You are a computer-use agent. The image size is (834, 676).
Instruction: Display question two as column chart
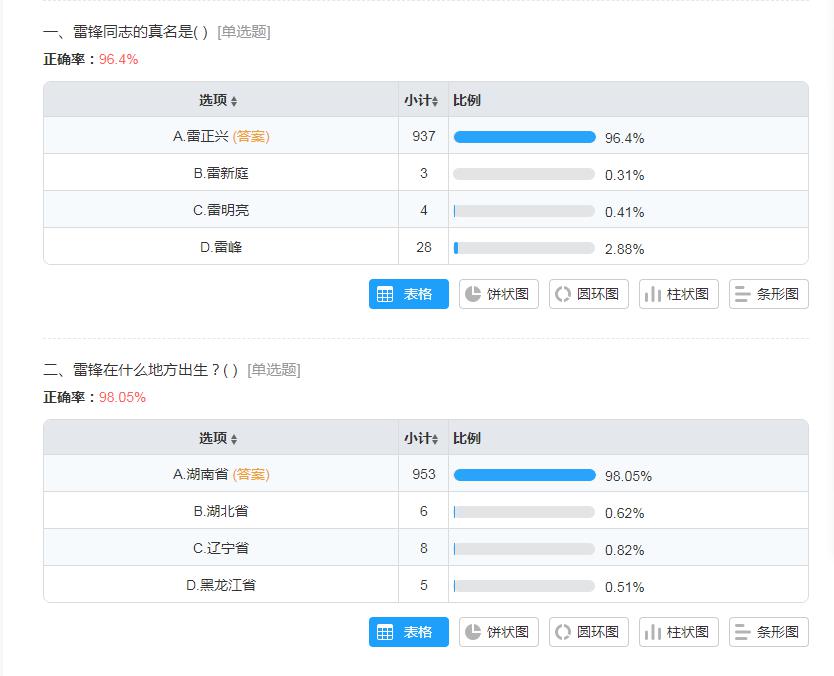coord(679,632)
